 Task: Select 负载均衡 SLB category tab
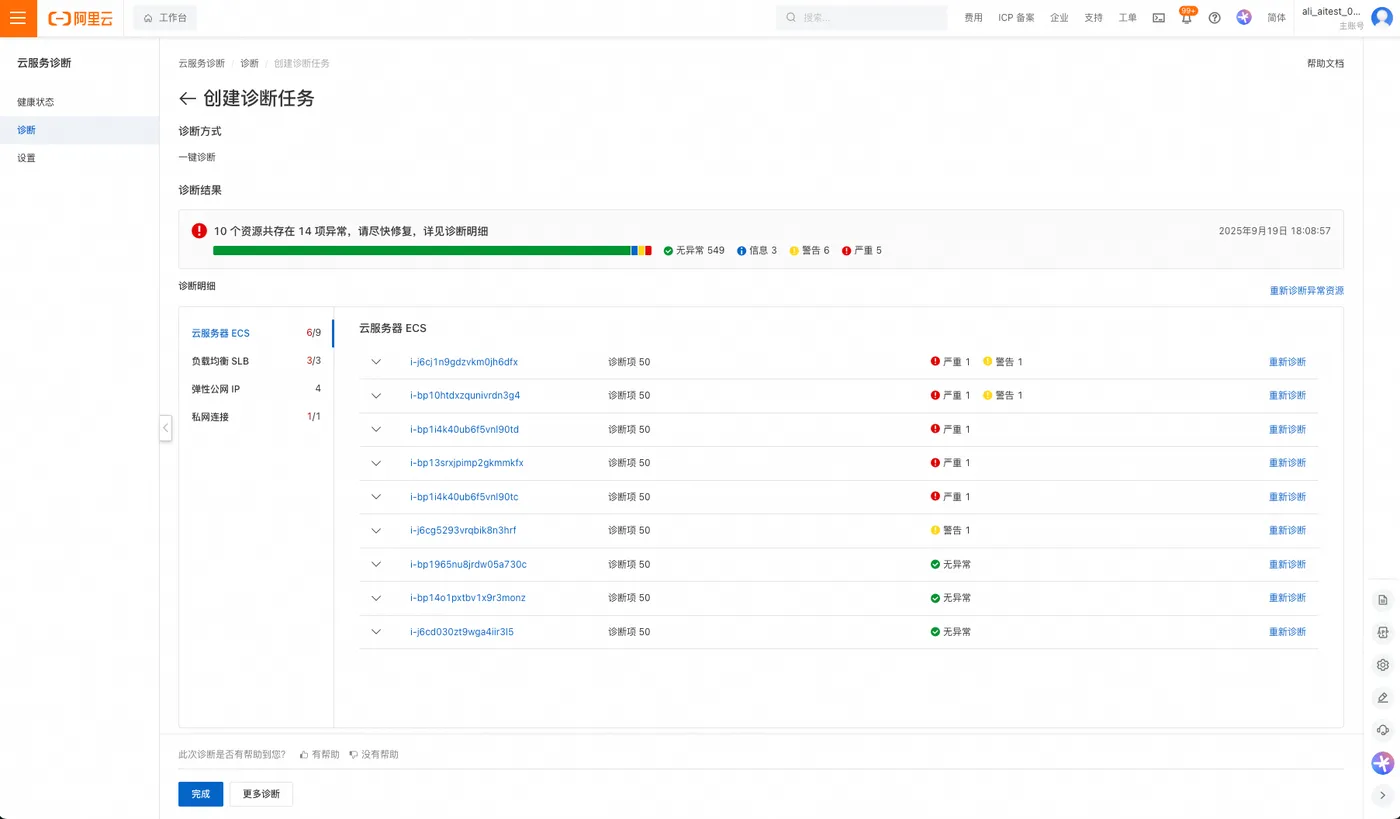pos(256,361)
